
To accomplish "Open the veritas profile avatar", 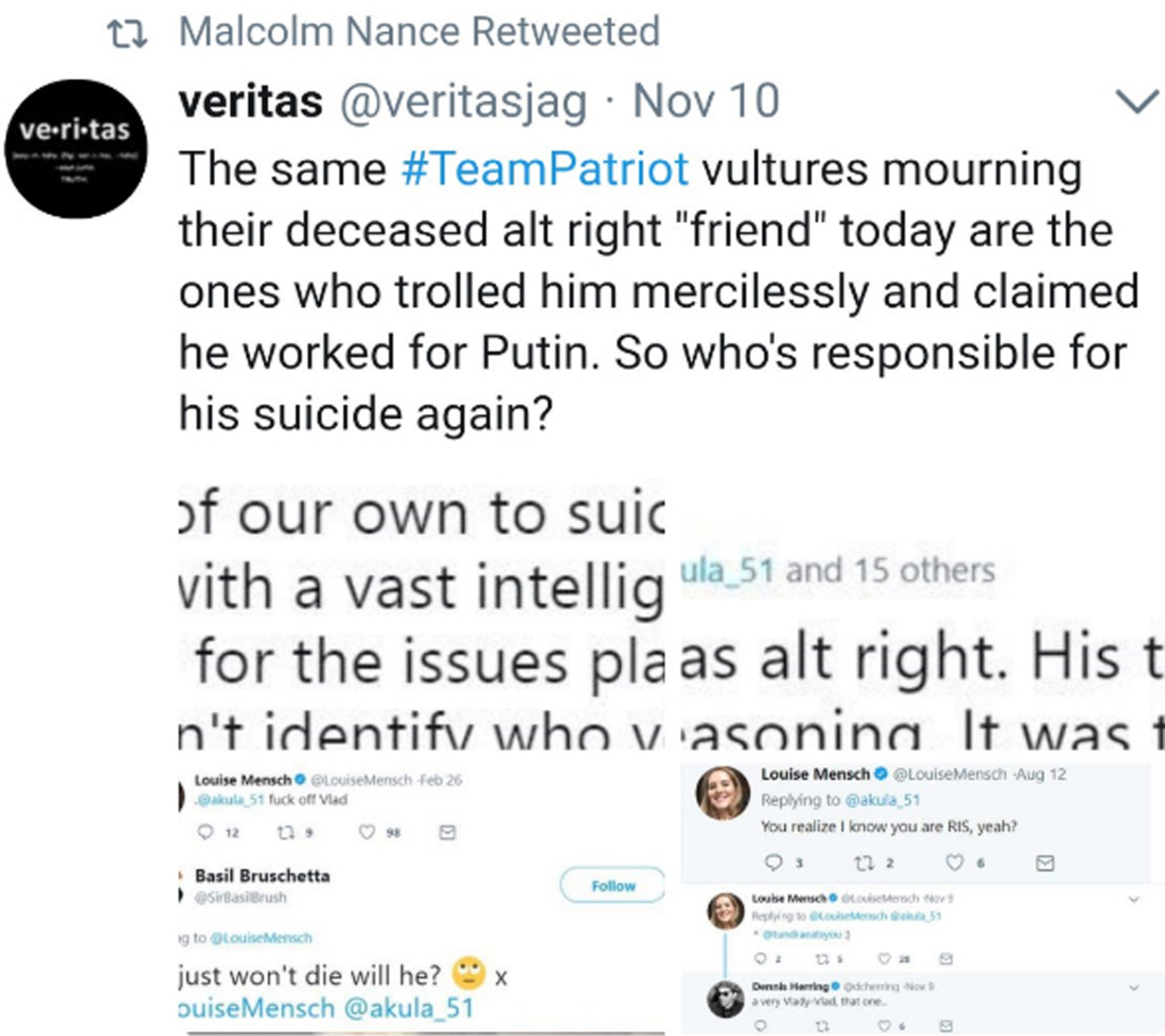I will (76, 149).
